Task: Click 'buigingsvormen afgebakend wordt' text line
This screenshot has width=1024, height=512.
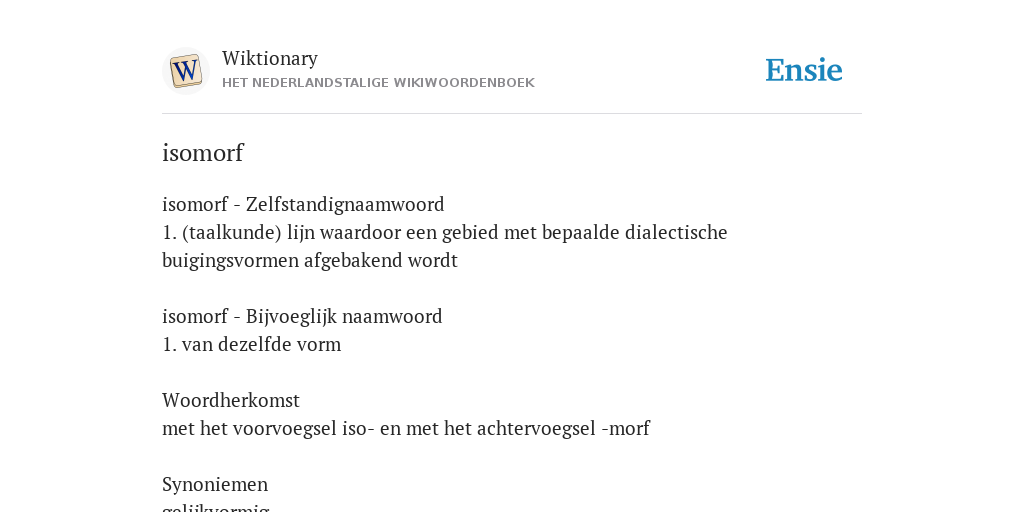Action: (x=310, y=261)
